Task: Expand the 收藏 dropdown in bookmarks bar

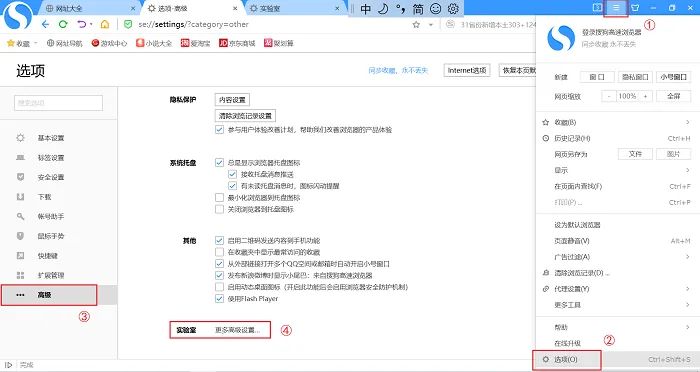Action: 36,43
